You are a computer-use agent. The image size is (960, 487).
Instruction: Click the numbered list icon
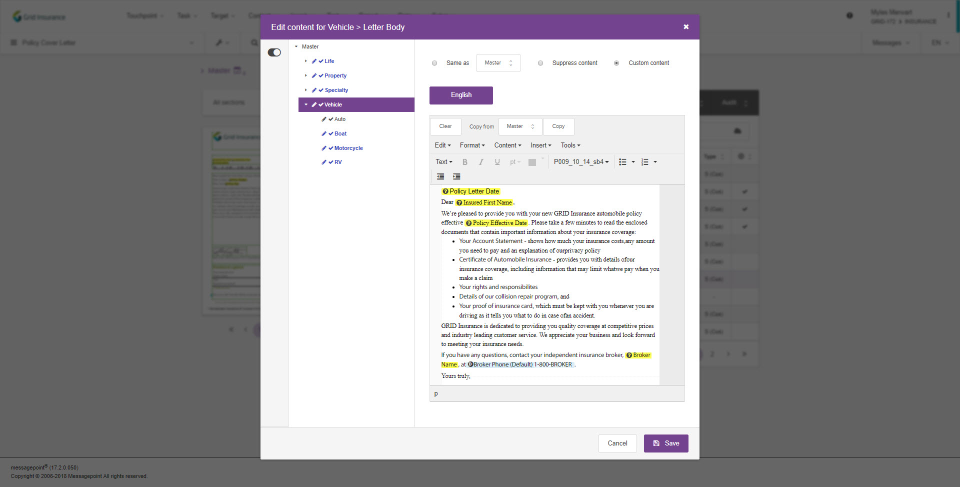tap(645, 162)
